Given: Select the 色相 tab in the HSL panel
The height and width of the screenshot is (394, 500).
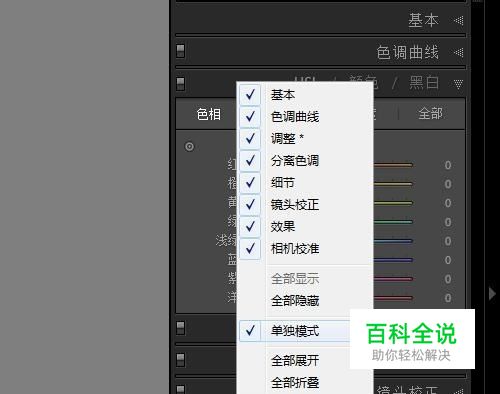Looking at the screenshot, I should [209, 114].
